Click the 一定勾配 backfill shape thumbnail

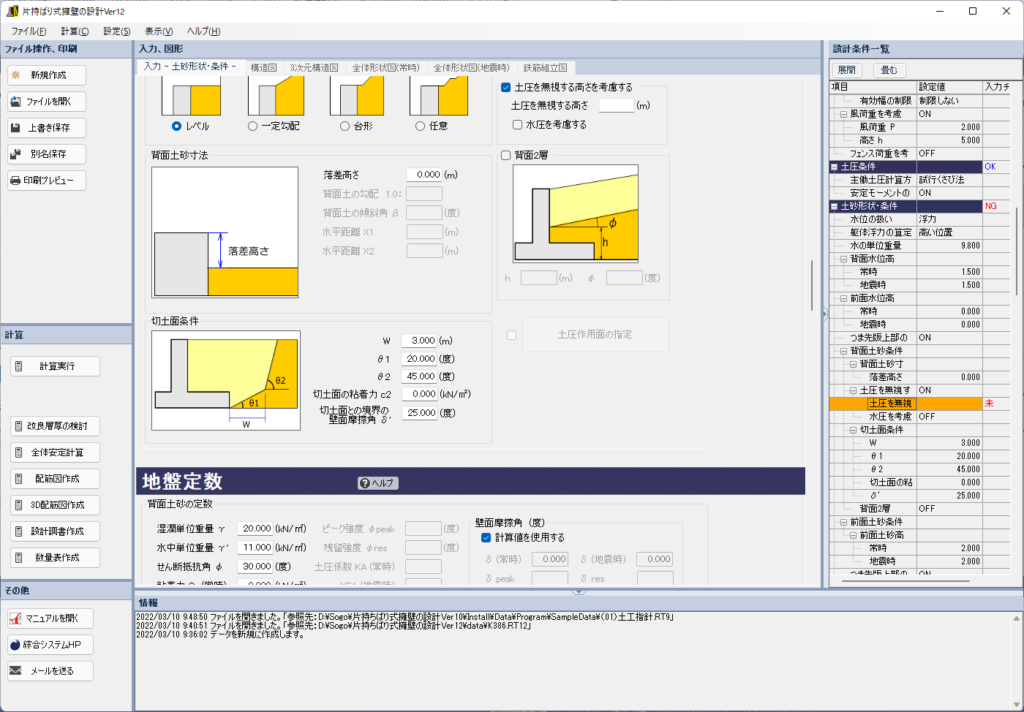point(276,96)
